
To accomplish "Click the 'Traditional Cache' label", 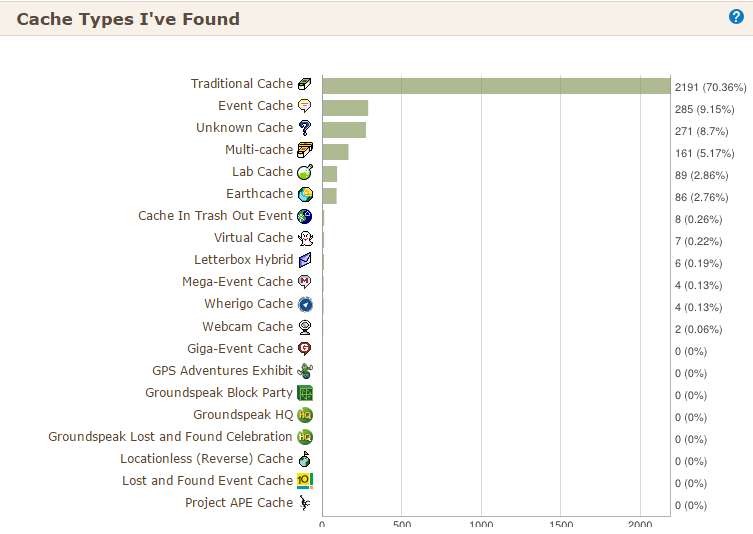I will (242, 84).
